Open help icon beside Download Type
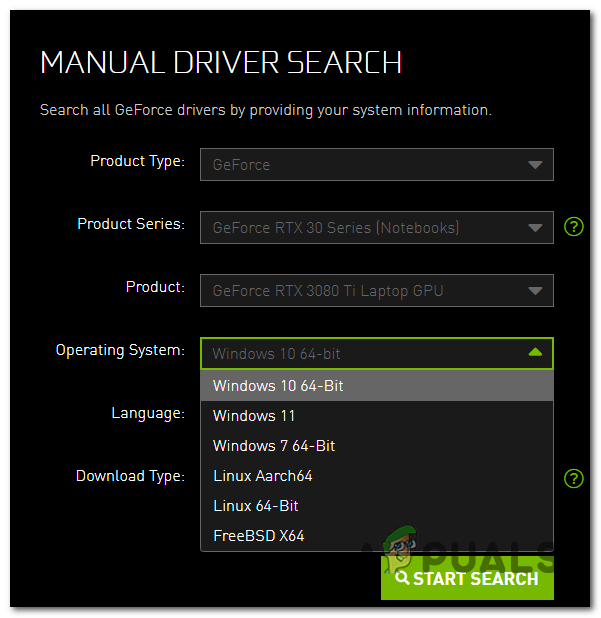601x618 pixels. point(573,478)
